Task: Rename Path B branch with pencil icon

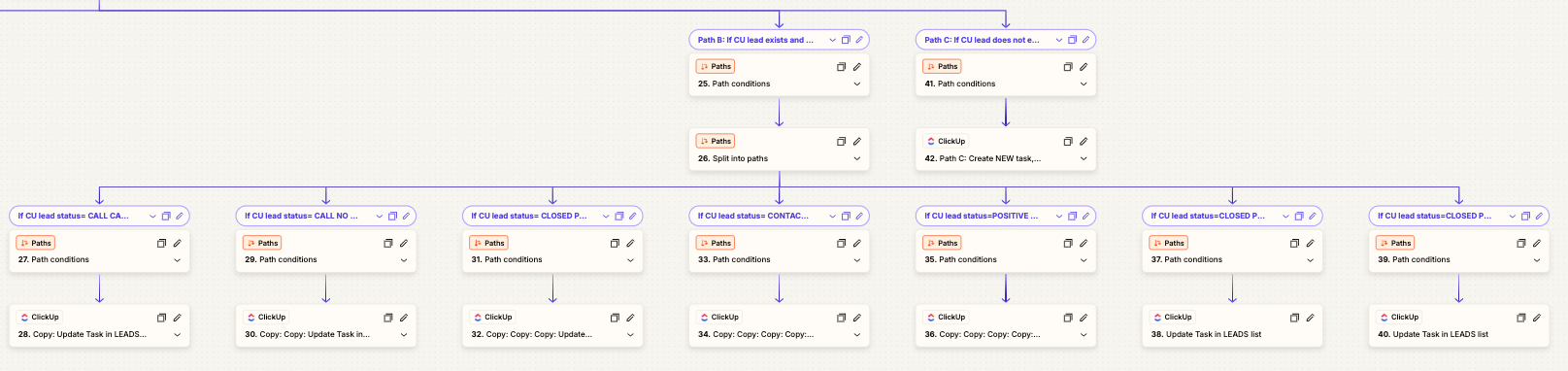Action: pos(859,40)
